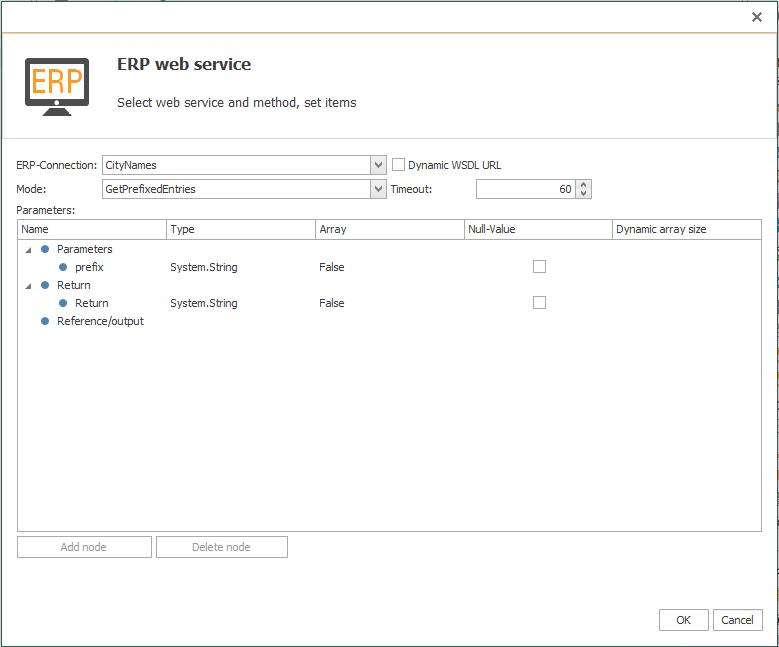Click the blue bullet beside prefix item
This screenshot has width=779, height=647.
[x=63, y=267]
